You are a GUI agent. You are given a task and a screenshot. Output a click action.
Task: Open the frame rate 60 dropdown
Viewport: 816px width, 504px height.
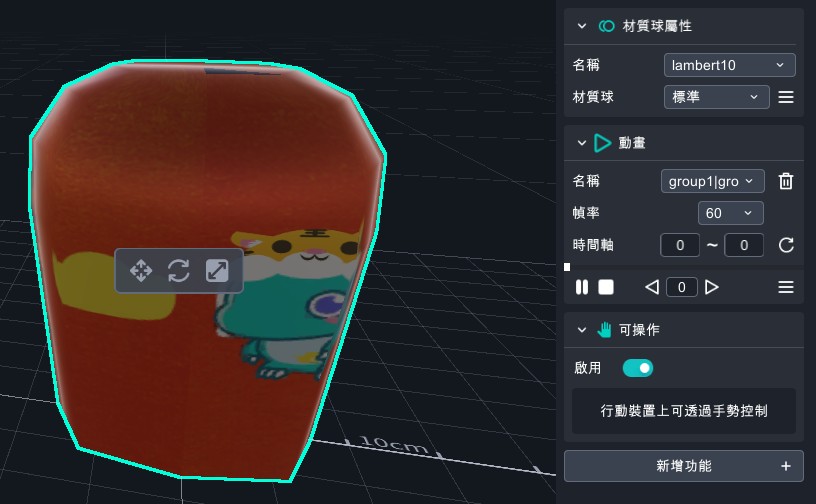click(730, 213)
